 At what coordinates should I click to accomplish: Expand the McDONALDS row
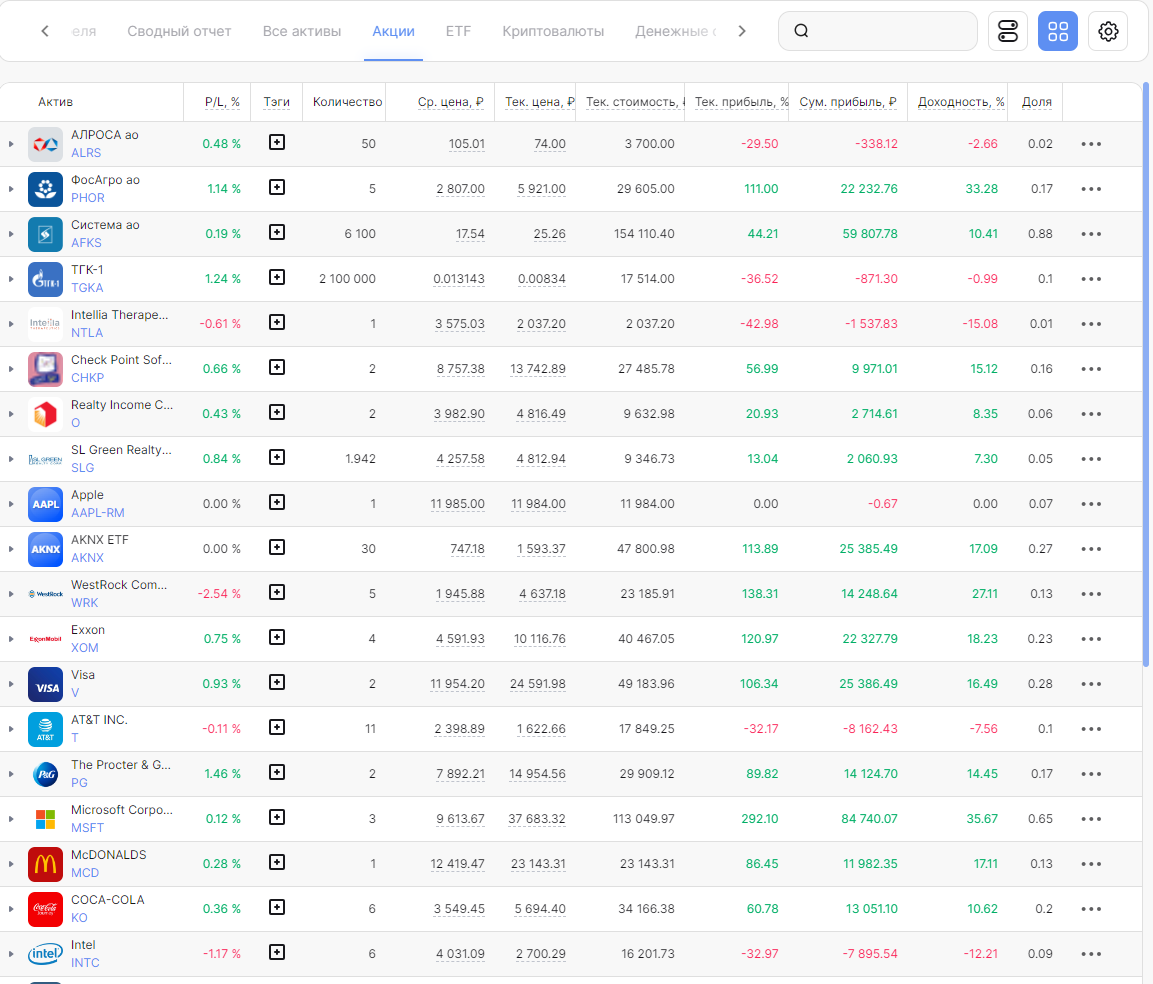point(11,864)
